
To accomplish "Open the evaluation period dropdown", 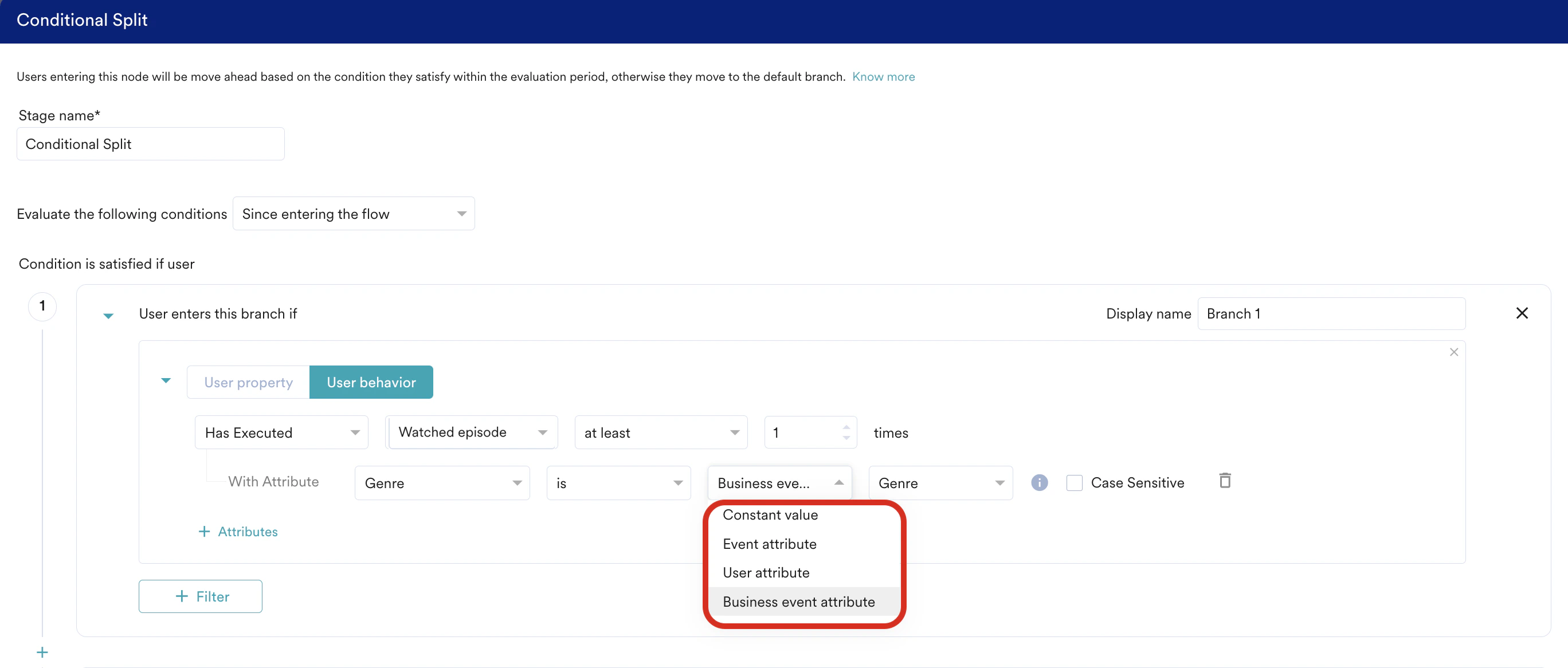I will 353,214.
